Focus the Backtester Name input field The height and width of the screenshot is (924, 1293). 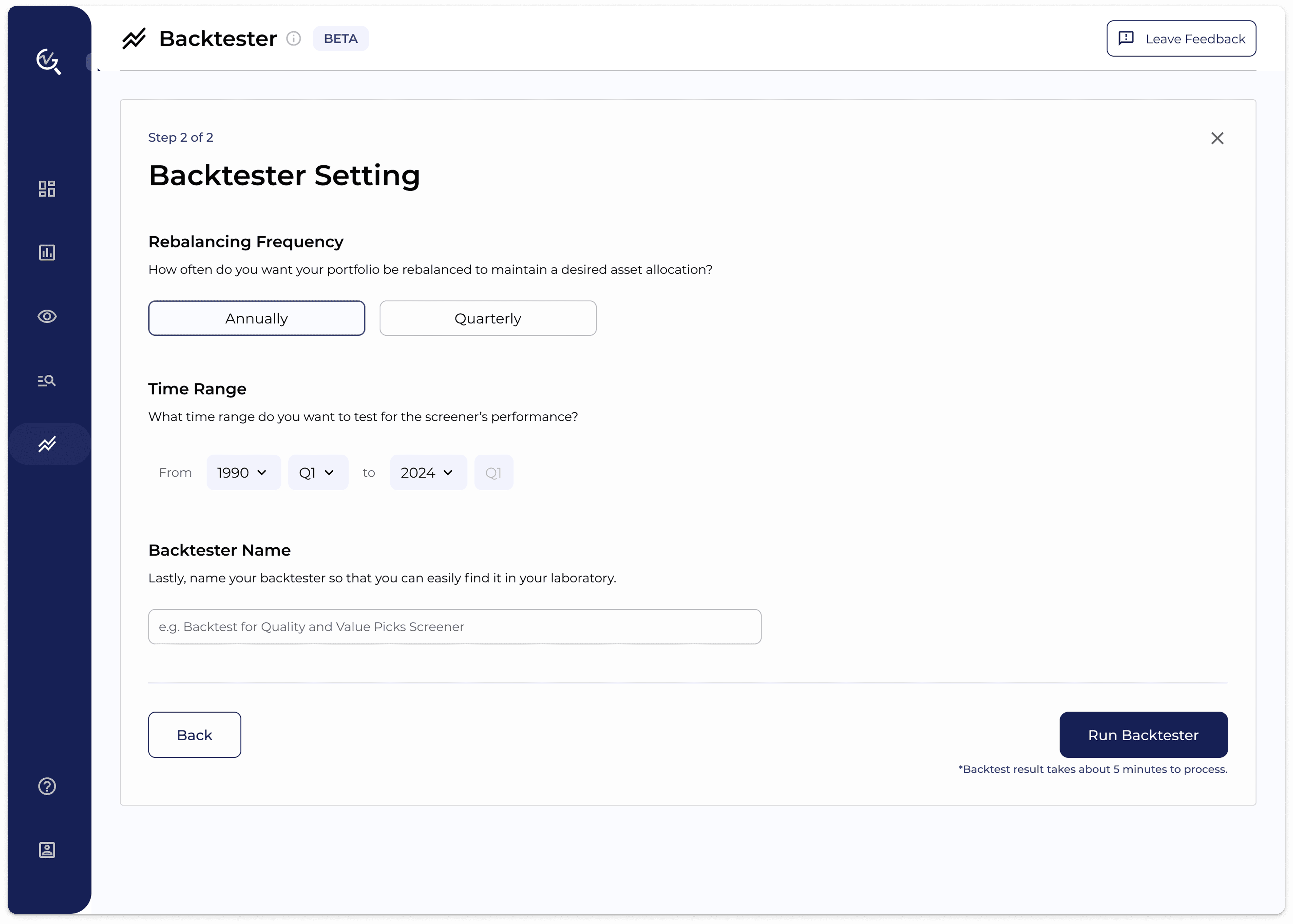coord(454,627)
